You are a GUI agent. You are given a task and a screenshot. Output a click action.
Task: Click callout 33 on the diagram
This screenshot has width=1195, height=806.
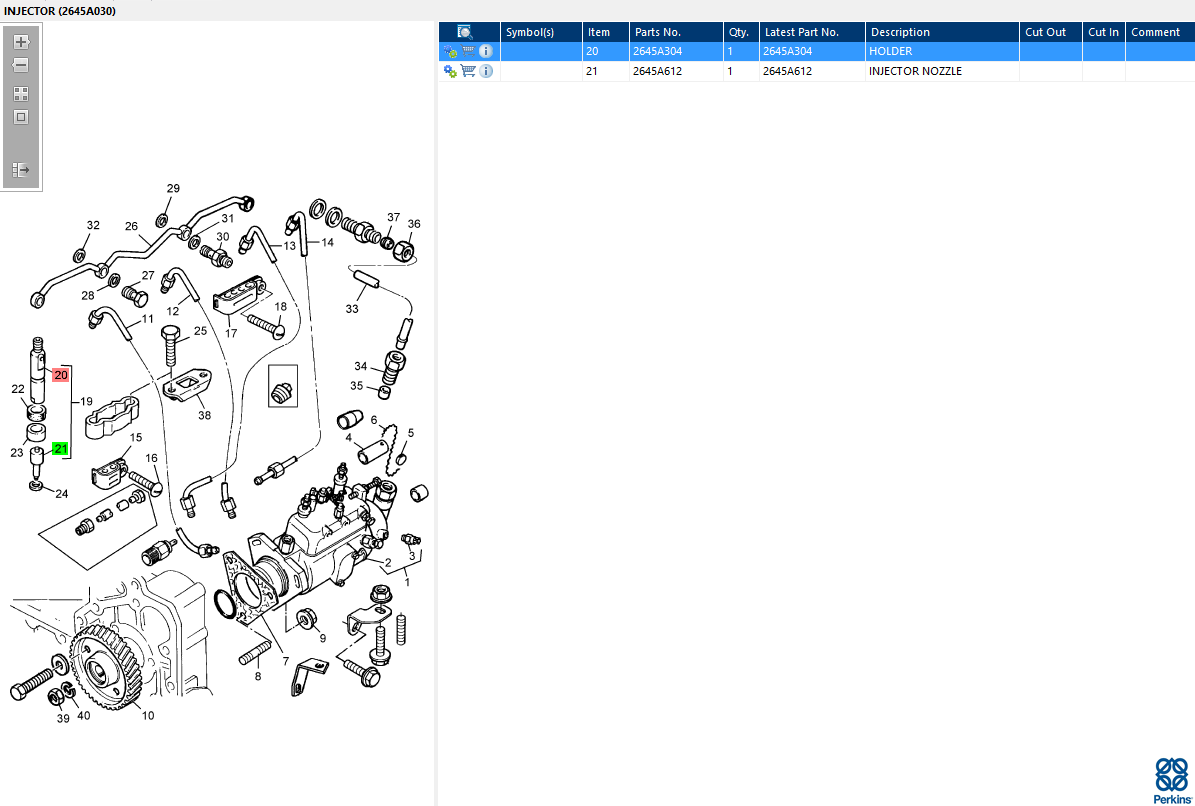(351, 309)
